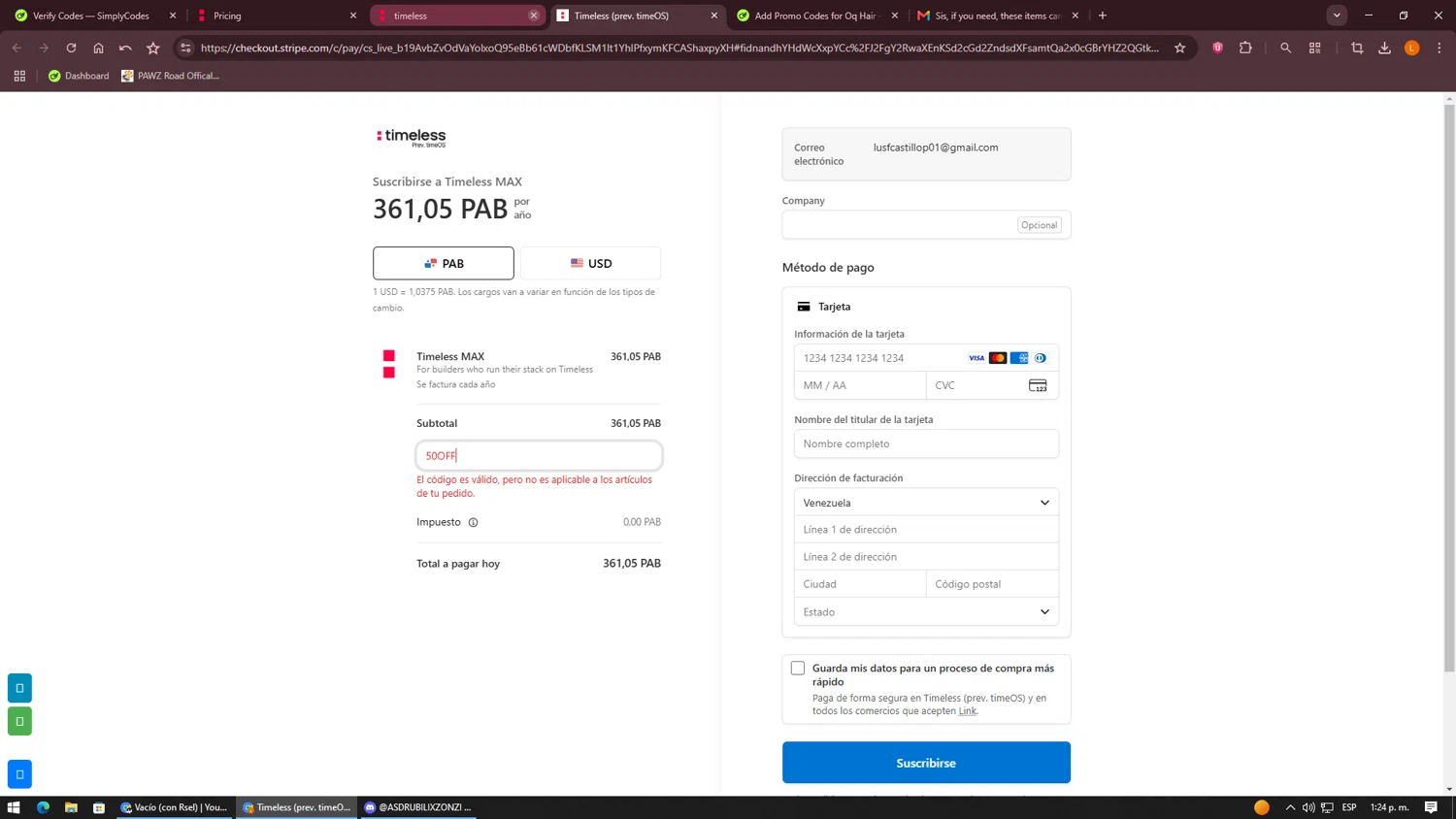Click the taskbar clock showing 1:24 p. m.
The image size is (1456, 819).
point(1389,807)
